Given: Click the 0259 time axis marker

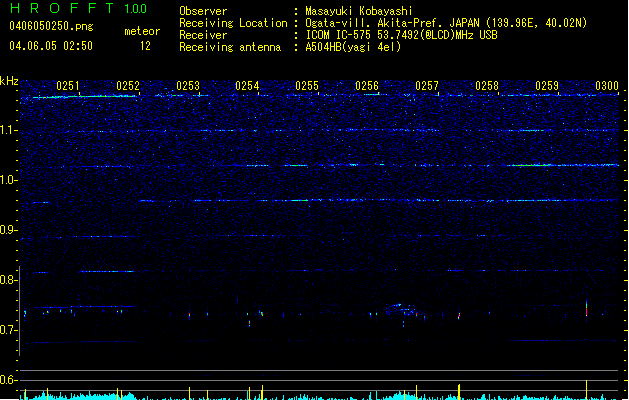Looking at the screenshot, I should tap(547, 86).
